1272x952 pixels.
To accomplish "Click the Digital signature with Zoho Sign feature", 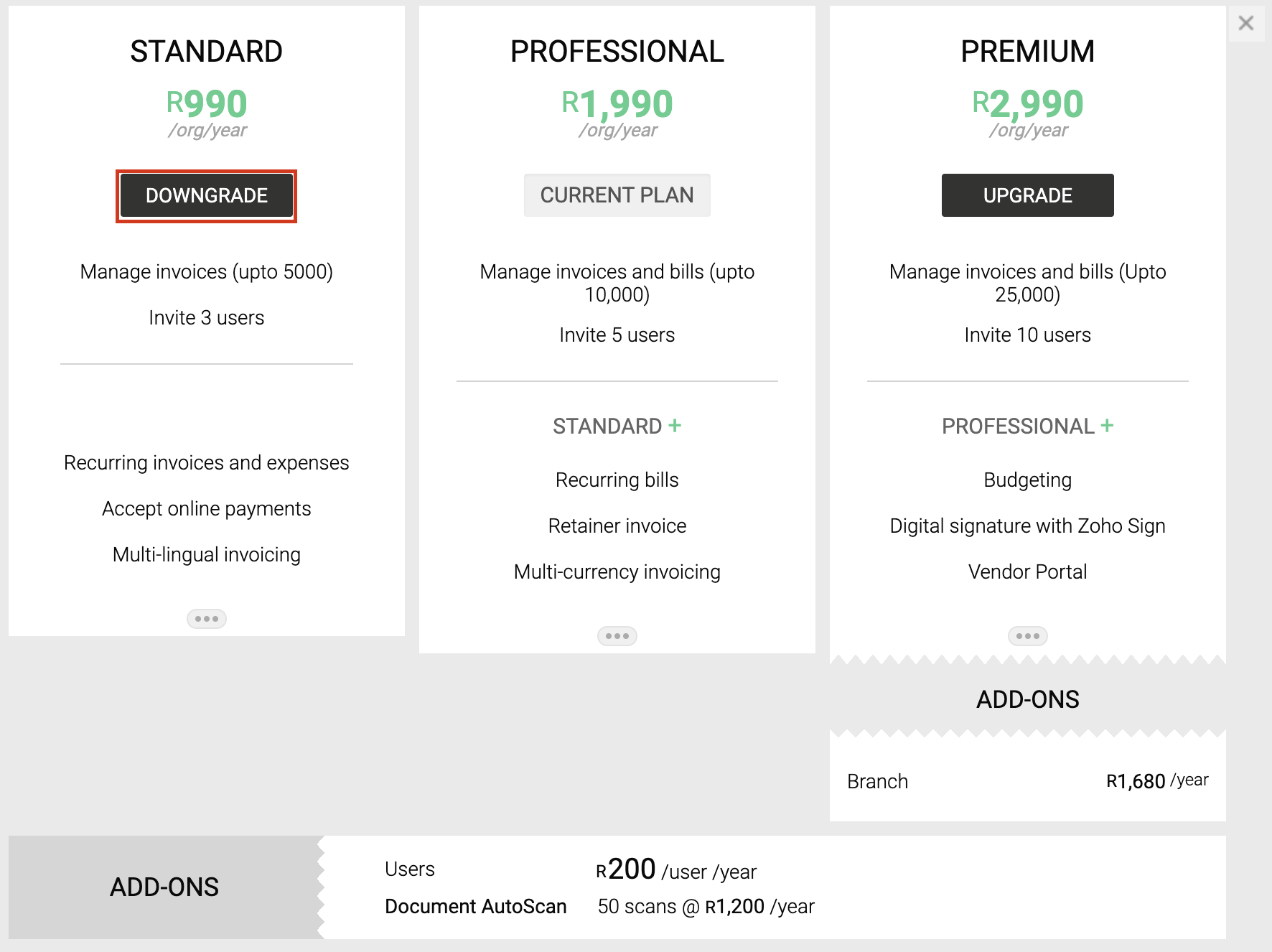I will click(1027, 526).
